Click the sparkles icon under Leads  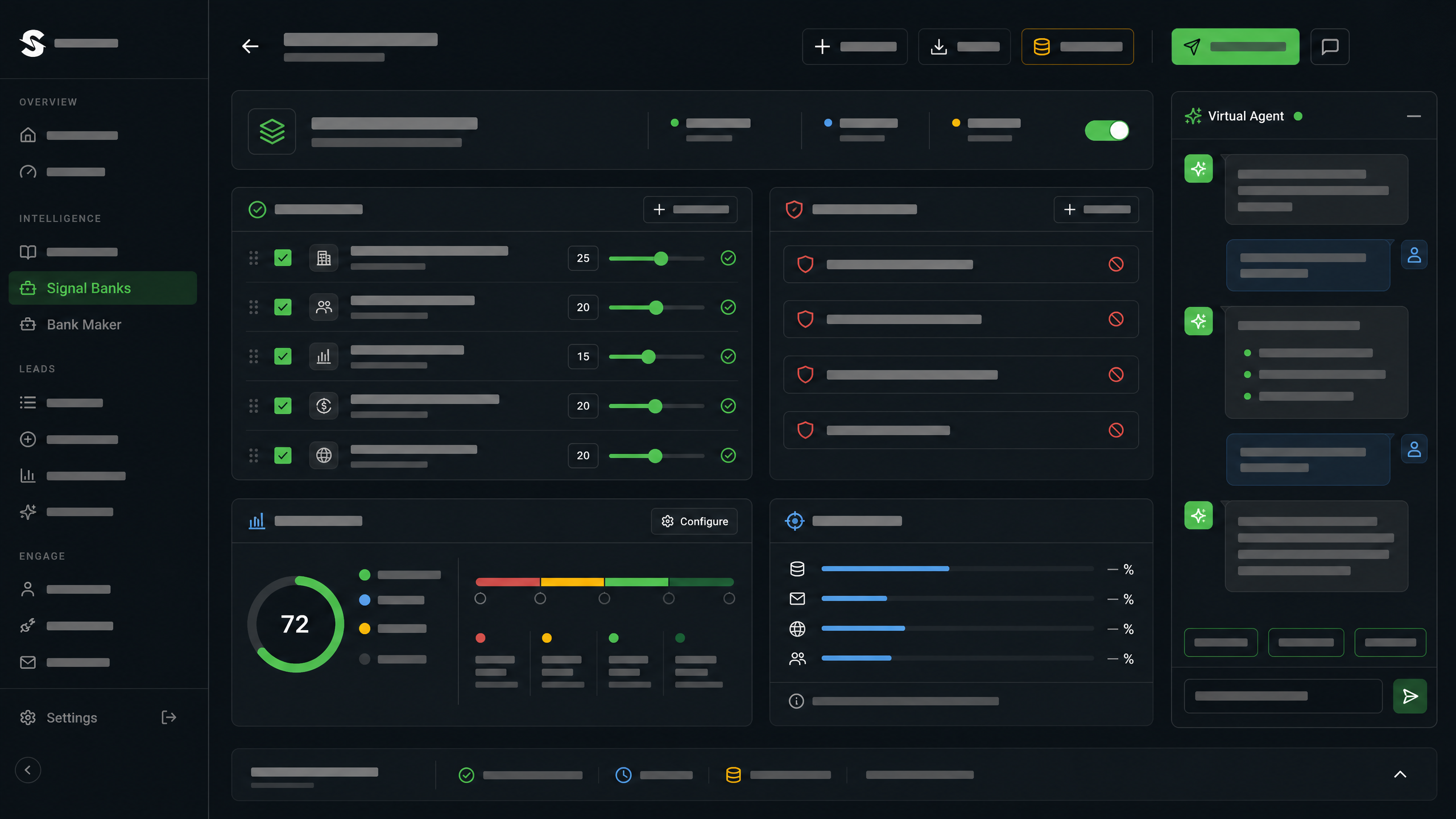click(28, 512)
